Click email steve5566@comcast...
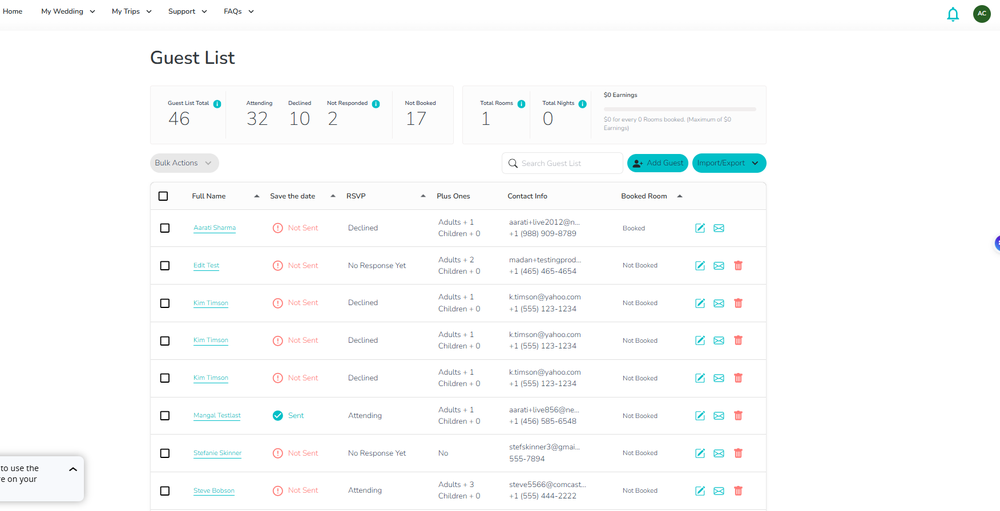The image size is (1000, 511). coord(547,484)
